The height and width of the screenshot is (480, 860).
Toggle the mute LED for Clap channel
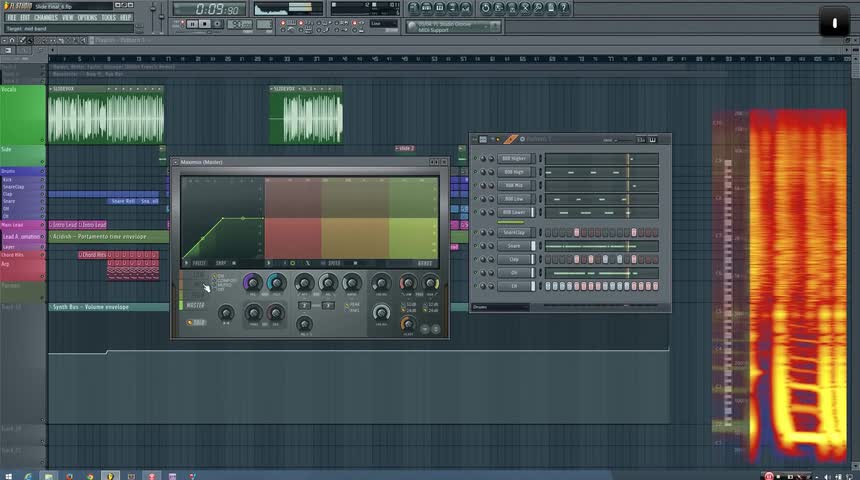pos(476,259)
